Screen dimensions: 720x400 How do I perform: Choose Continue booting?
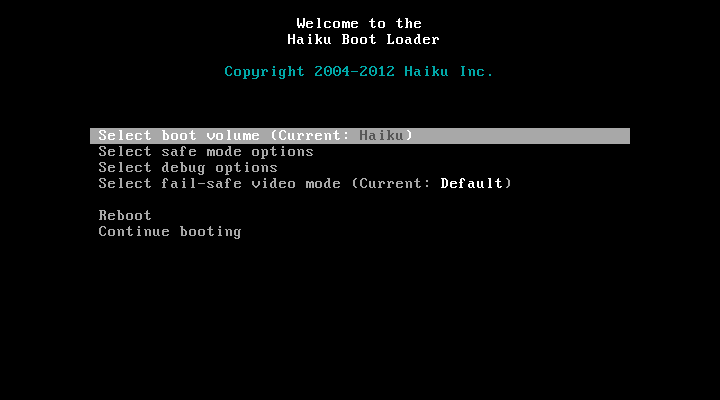[x=170, y=231]
